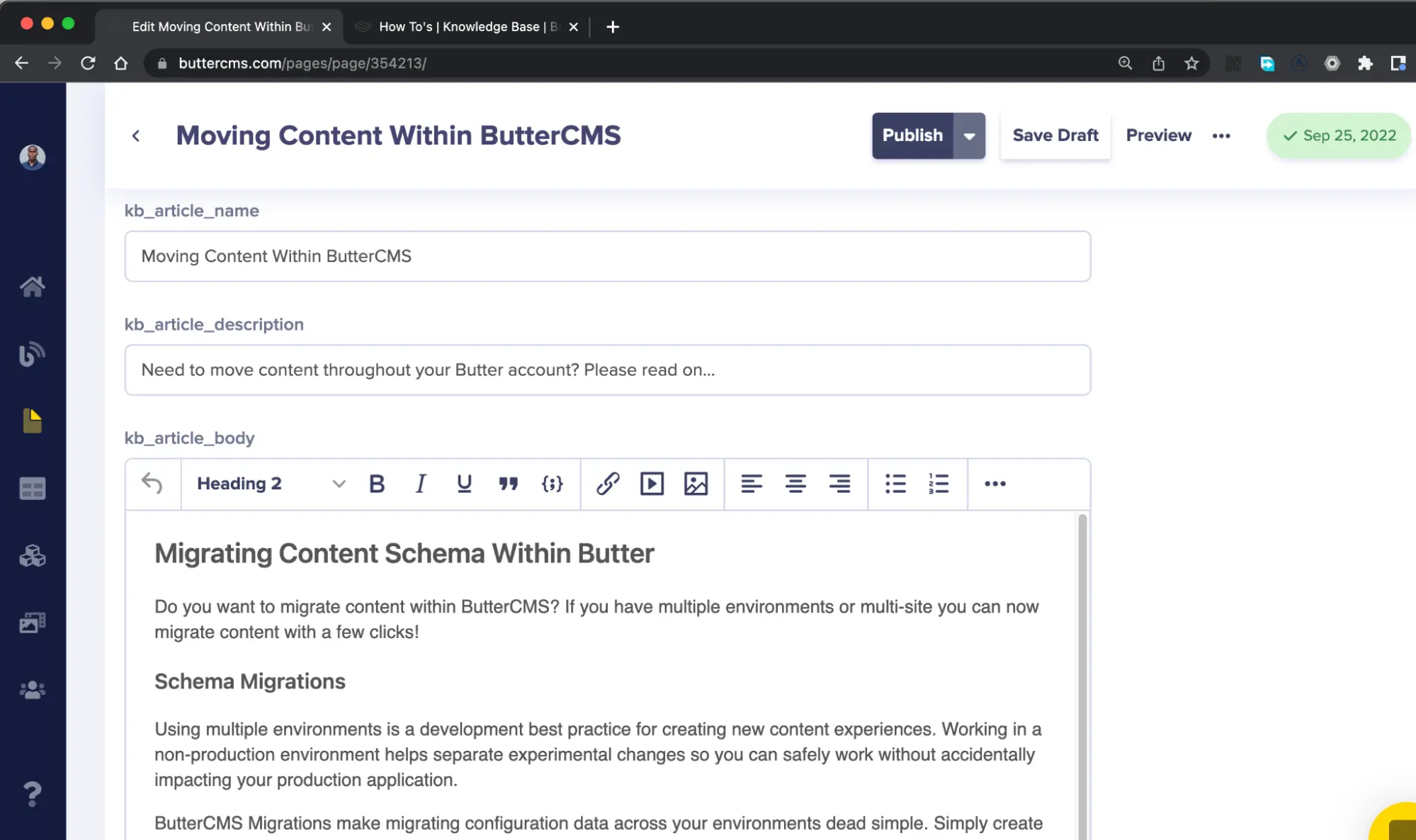Open the yellow chat widget
1416x840 pixels.
point(1394,822)
